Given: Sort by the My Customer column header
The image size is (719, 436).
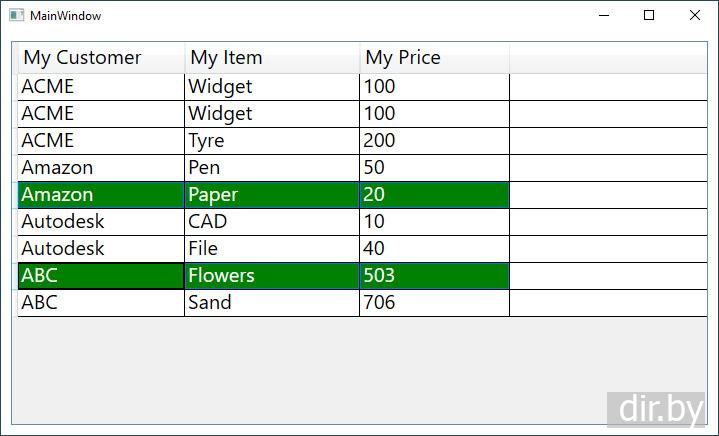Looking at the screenshot, I should coord(101,58).
